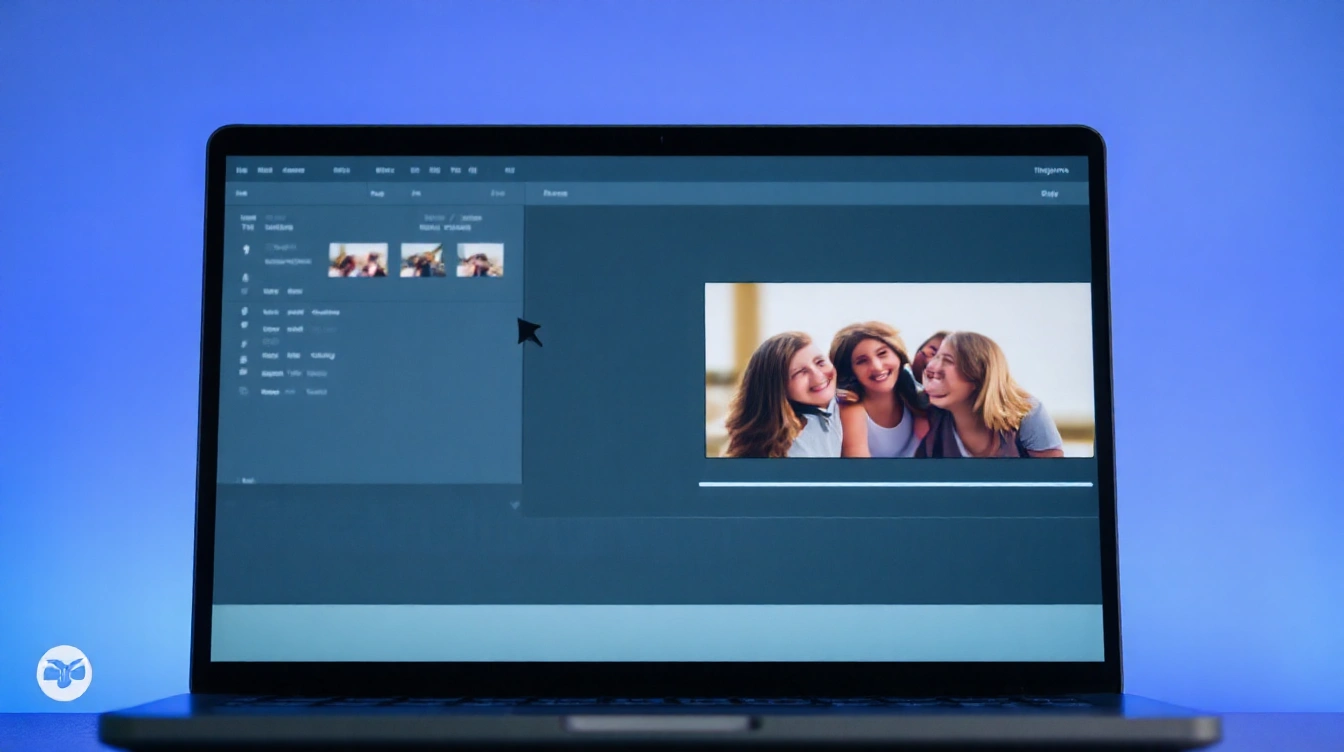Click the far-right item in the top menu bar
1344x752 pixels.
point(1051,171)
